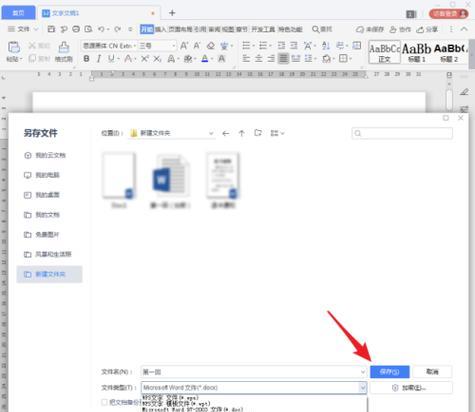The image size is (475, 412).
Task: Open the file type dropdown arrow
Action: [x=363, y=388]
